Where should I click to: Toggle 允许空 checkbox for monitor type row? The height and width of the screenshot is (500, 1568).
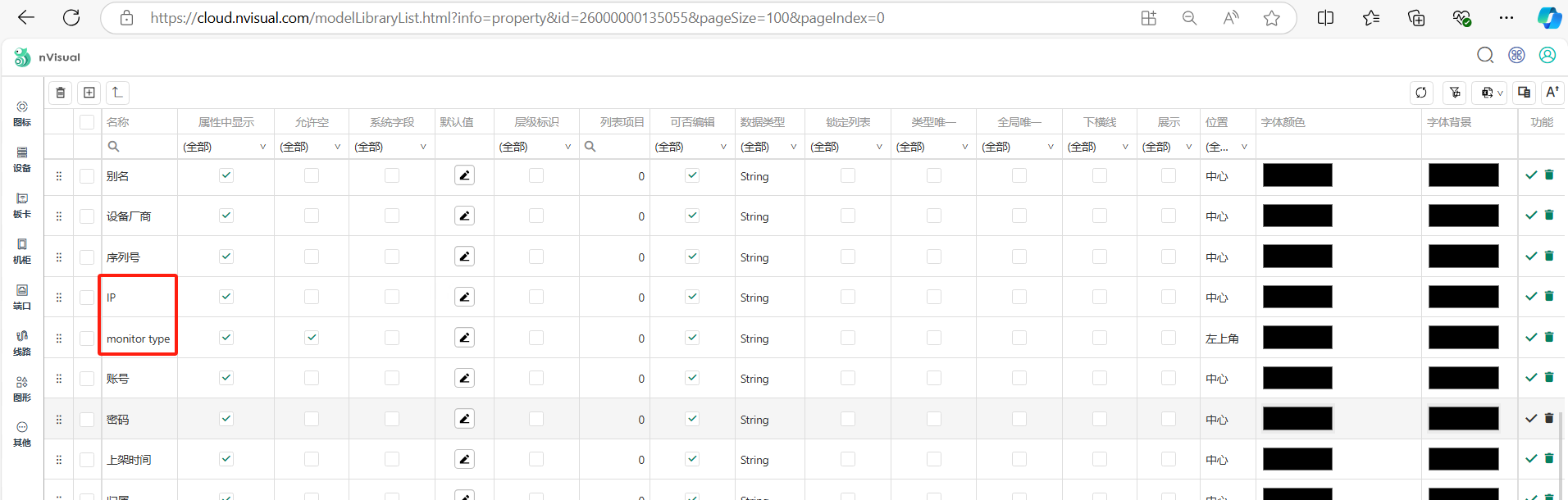point(312,338)
